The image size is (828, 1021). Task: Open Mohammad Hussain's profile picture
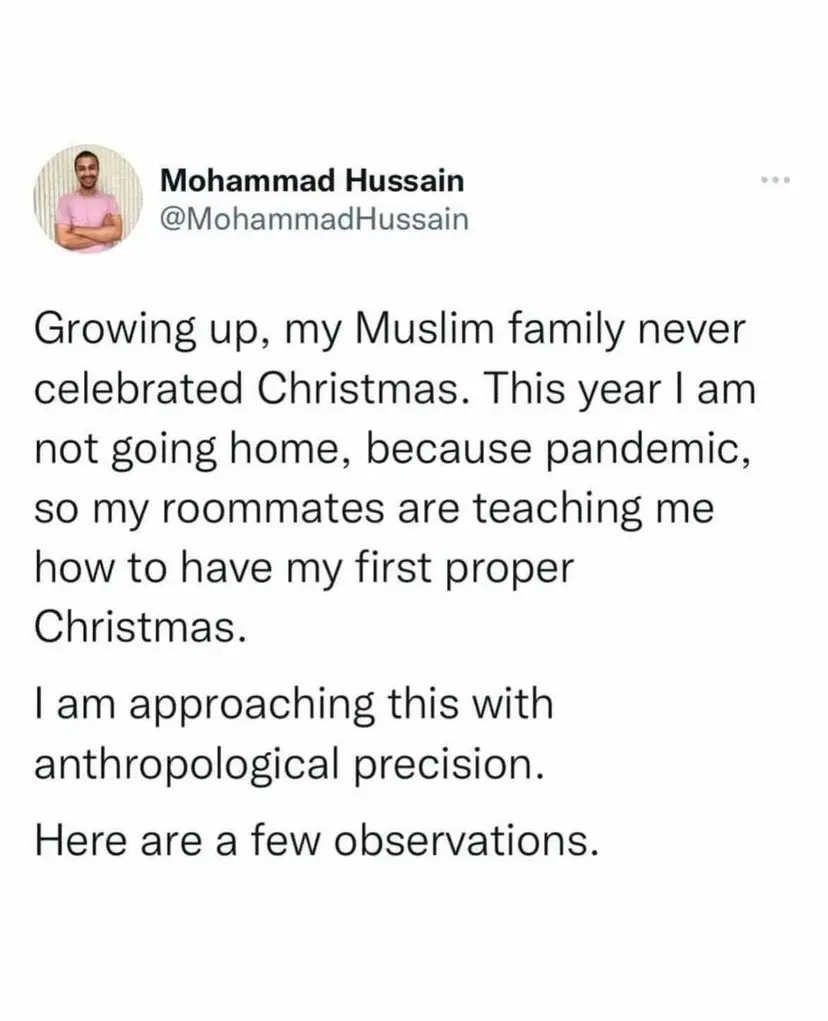coord(88,199)
